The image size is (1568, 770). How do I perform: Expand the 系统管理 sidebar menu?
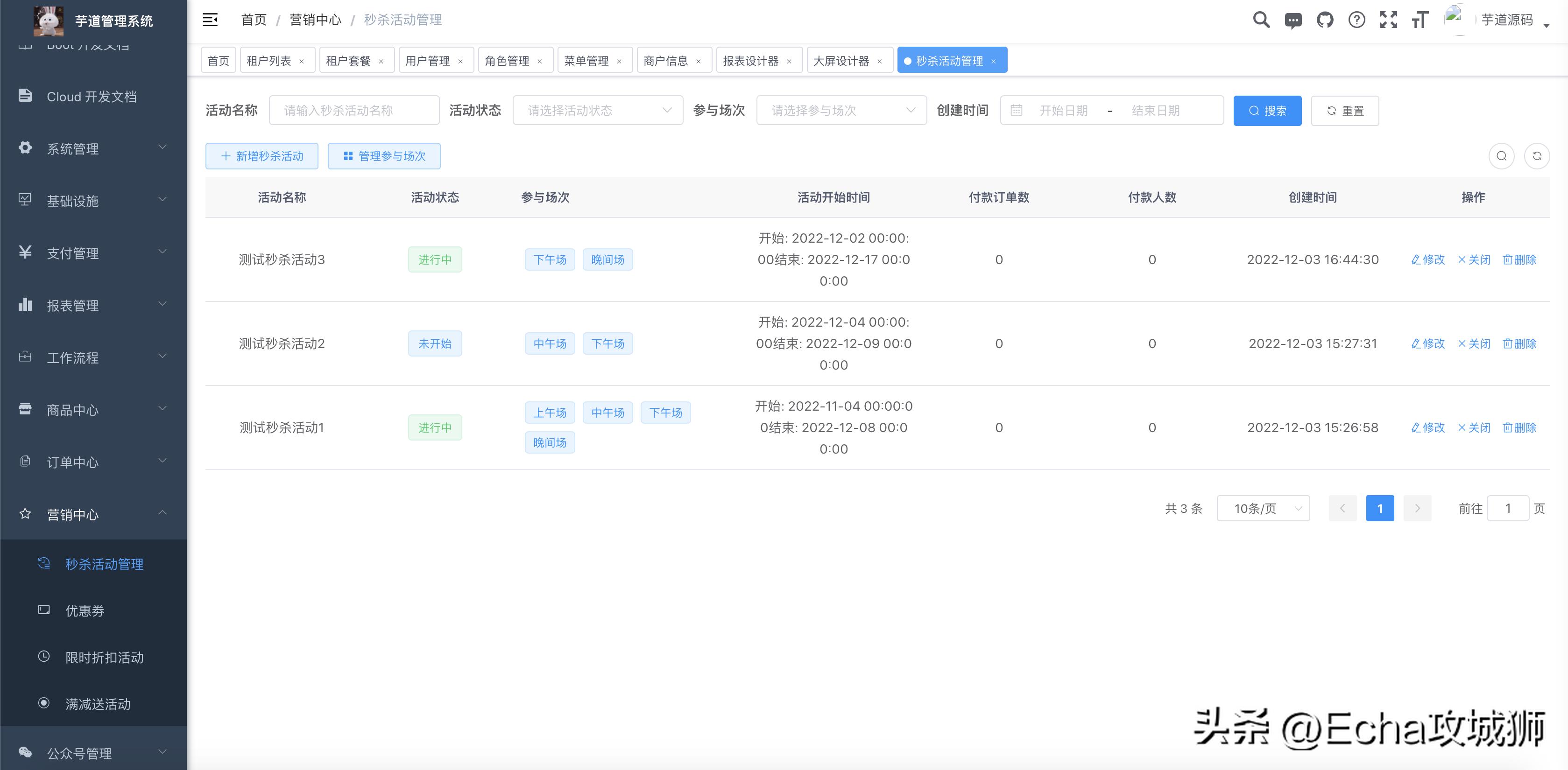coord(72,148)
